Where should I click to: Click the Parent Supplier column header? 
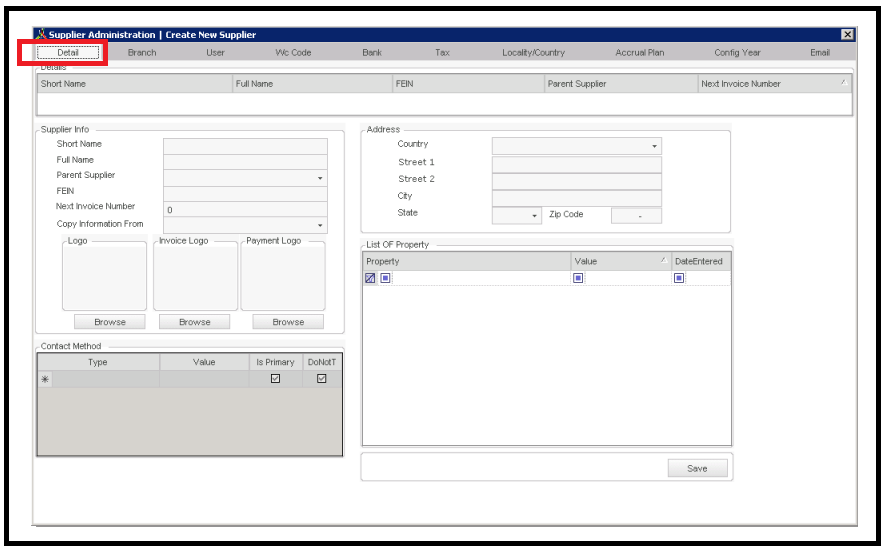click(x=621, y=83)
